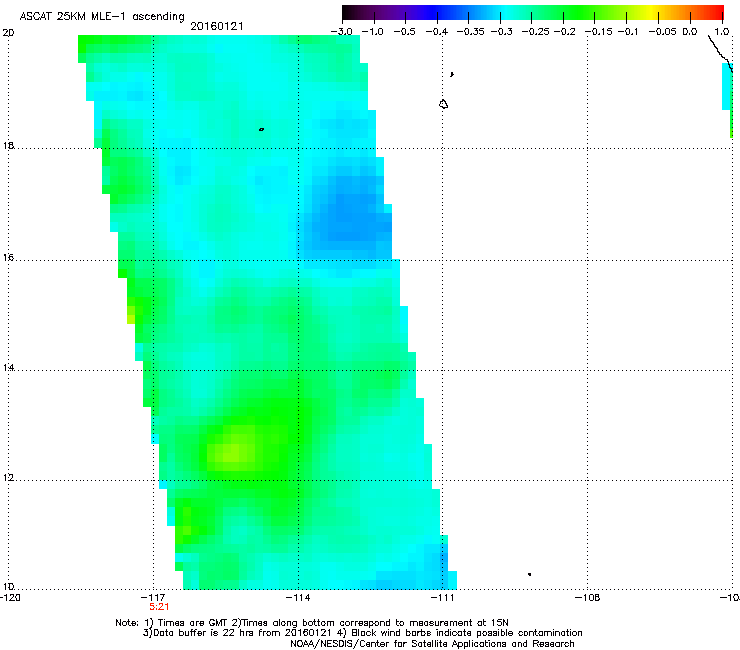
Task: Click the 12 latitude axis label
Action: coord(8,478)
